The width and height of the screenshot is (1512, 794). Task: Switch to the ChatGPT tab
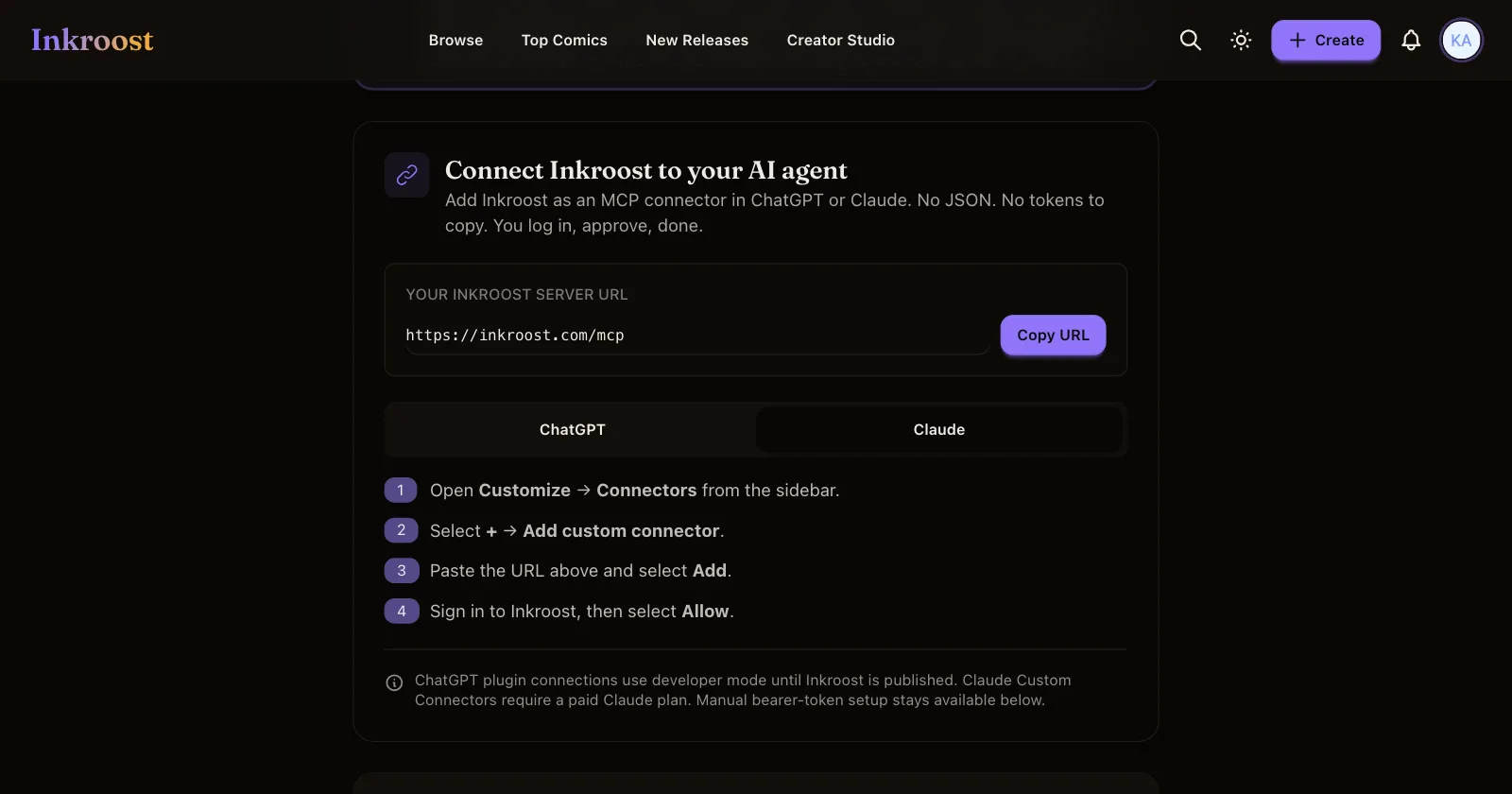573,429
